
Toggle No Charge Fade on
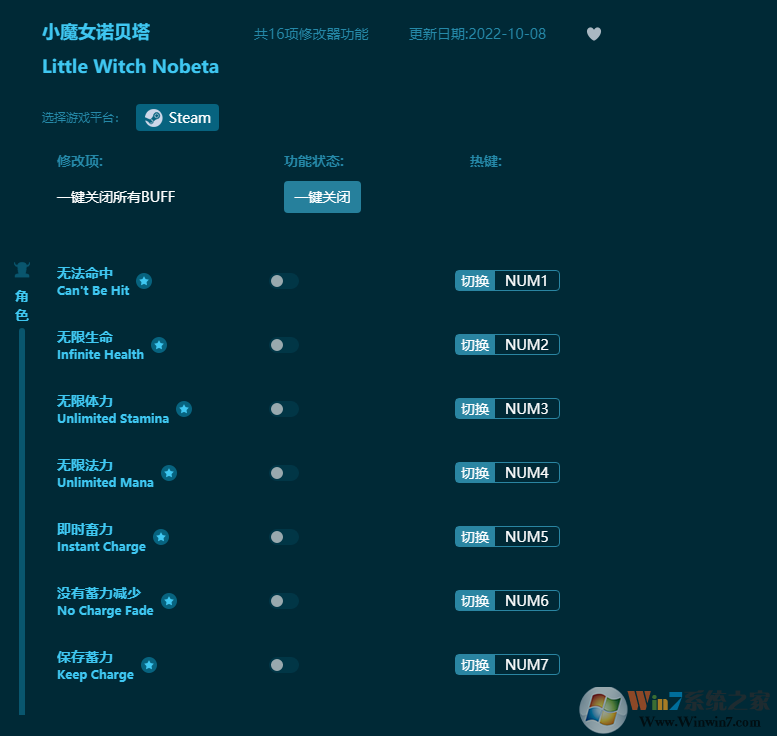point(284,601)
